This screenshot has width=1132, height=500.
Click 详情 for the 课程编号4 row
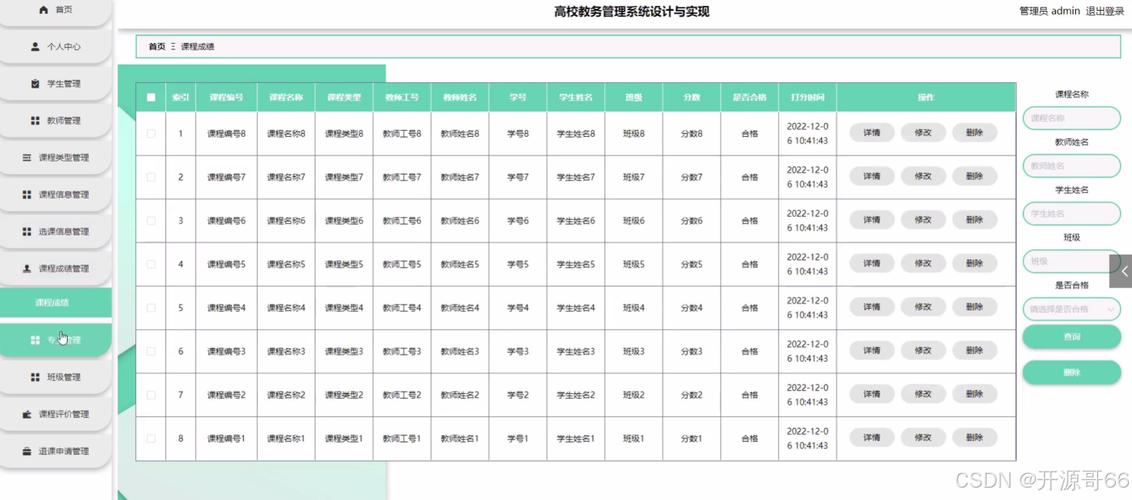pos(871,307)
